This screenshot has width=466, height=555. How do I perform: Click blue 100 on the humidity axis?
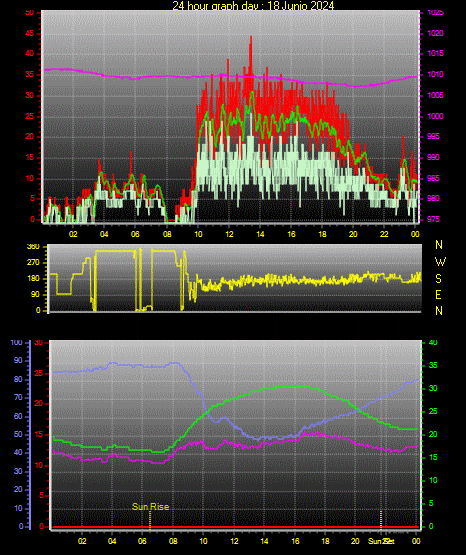pyautogui.click(x=16, y=343)
